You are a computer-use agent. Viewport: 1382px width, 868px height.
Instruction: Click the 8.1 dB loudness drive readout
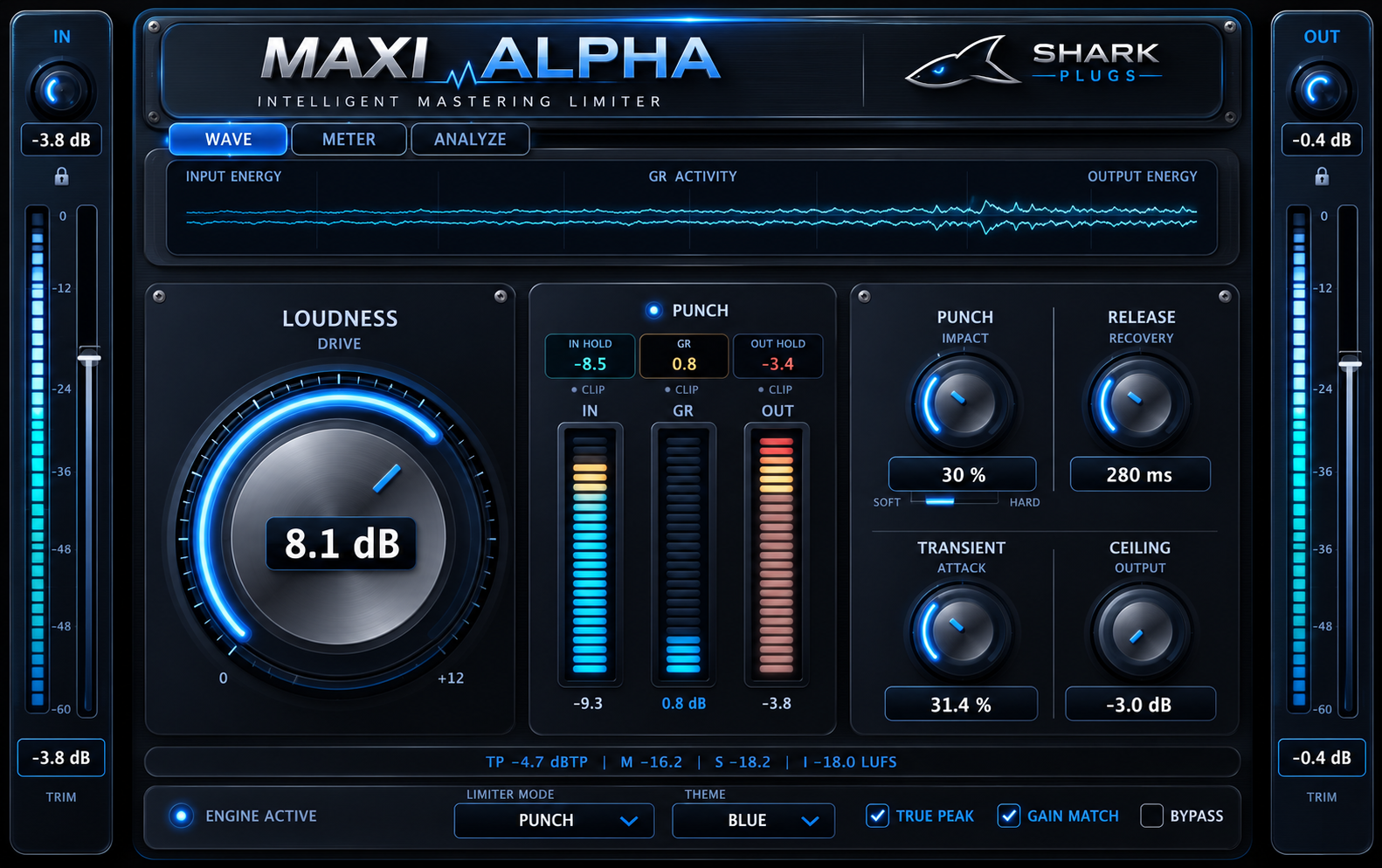pos(342,544)
